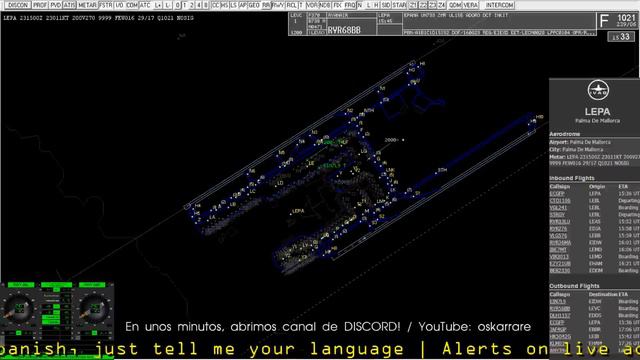
Task: Click the IVAO logo in LEPA panel
Action: point(598,90)
